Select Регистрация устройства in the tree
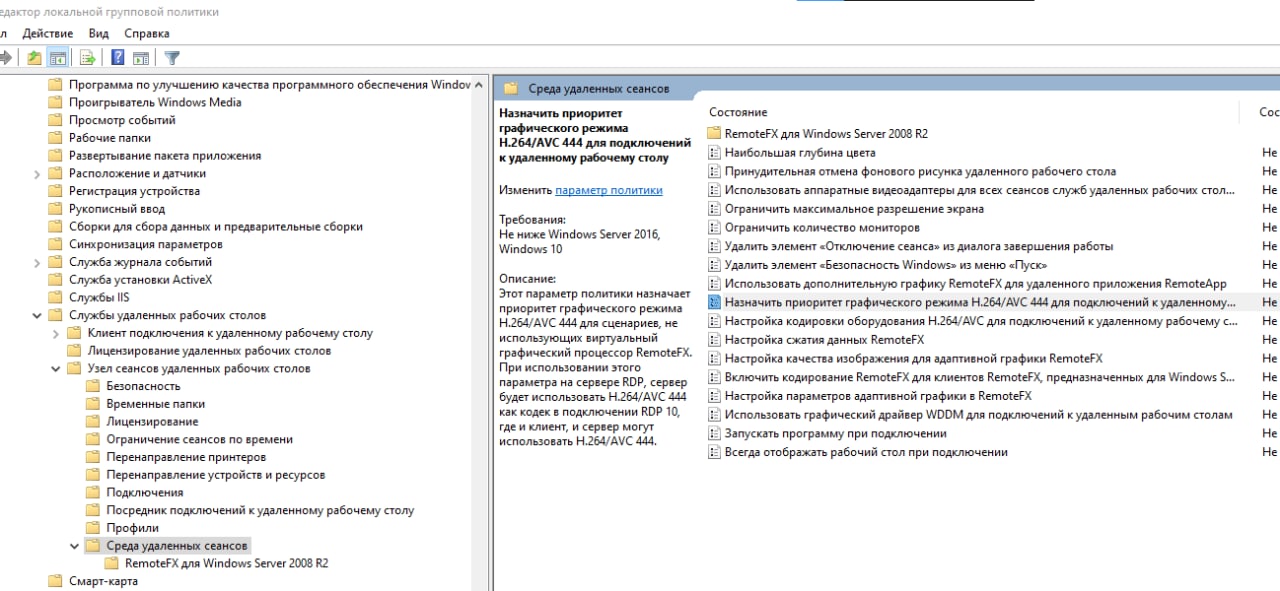The image size is (1280, 591). pos(134,191)
